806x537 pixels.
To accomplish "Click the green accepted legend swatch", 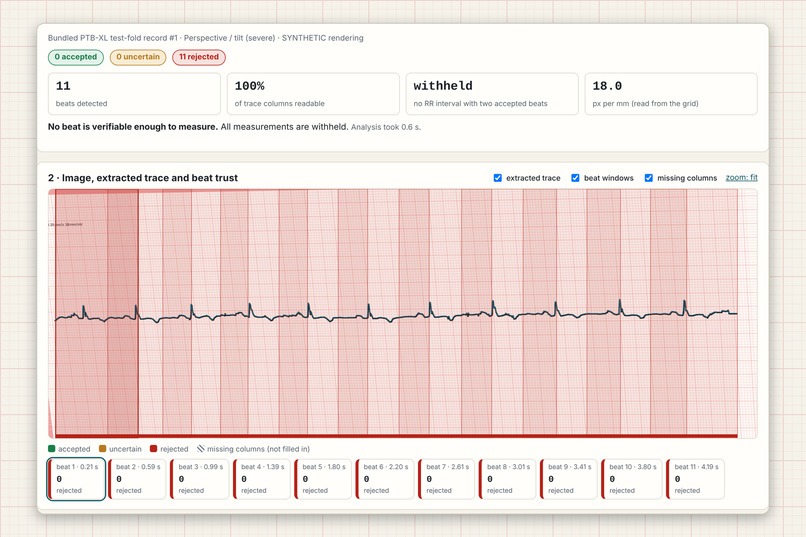I will click(51, 449).
